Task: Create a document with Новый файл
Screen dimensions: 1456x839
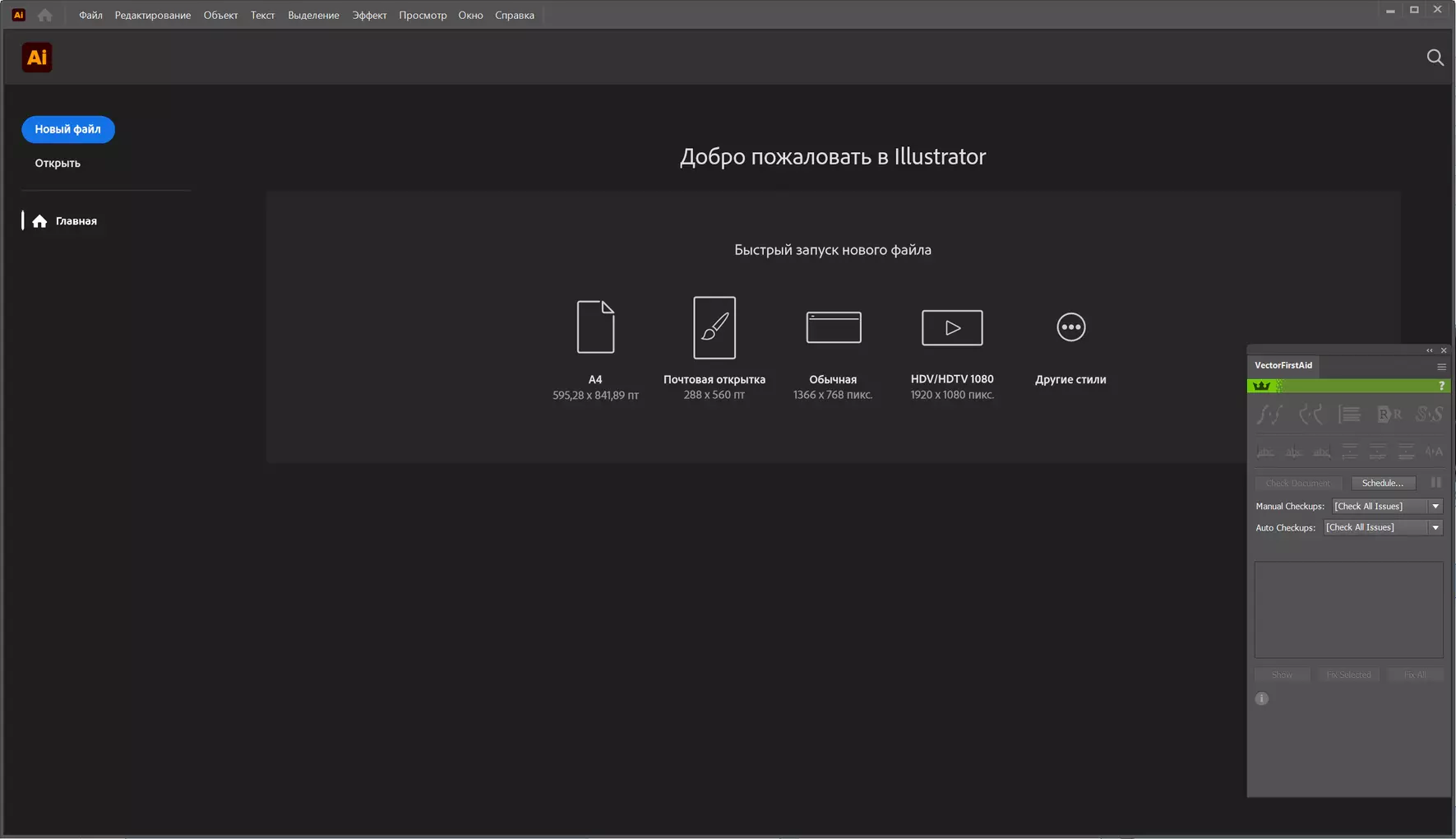Action: point(68,129)
